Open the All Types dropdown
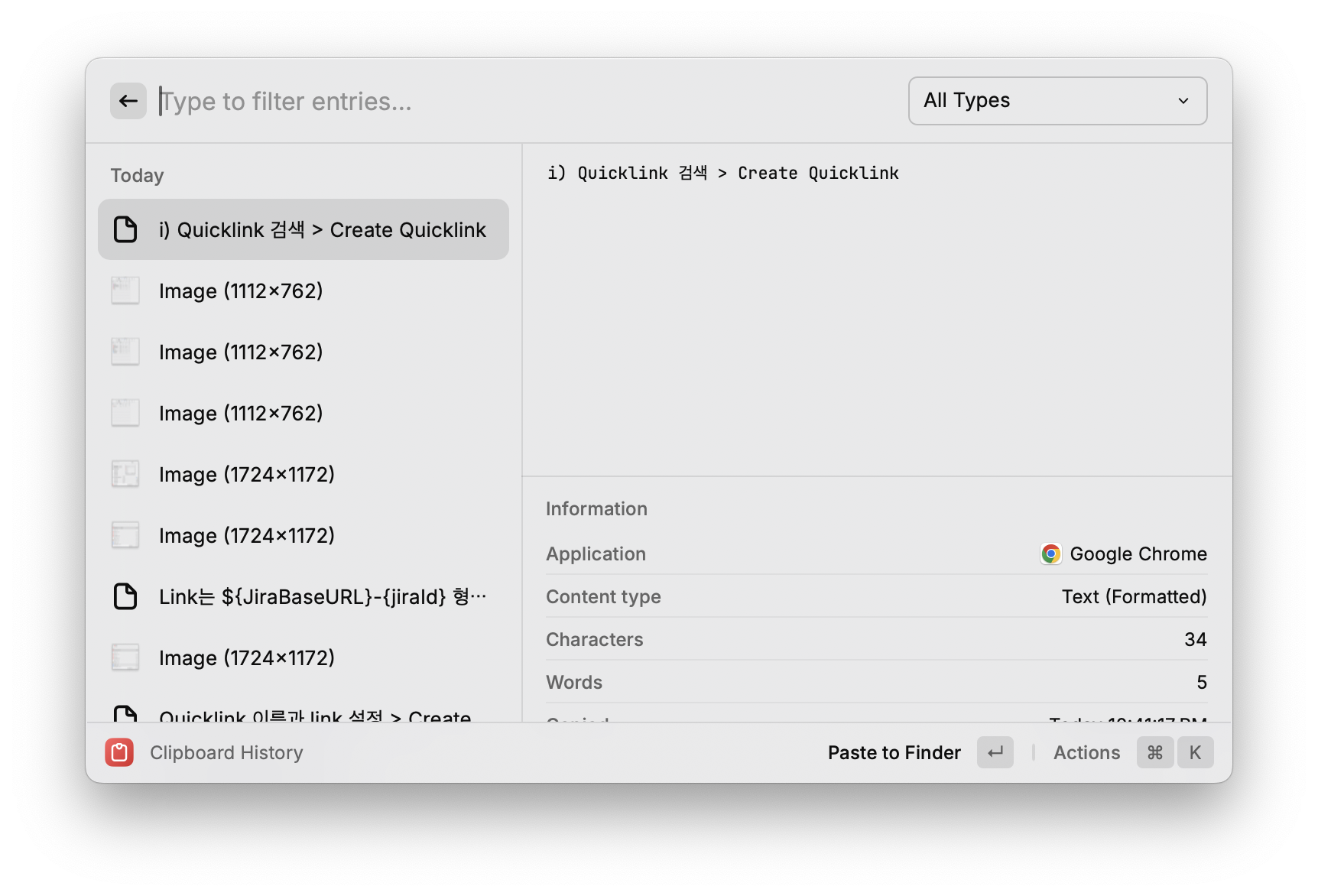This screenshot has height=896, width=1318. click(x=1057, y=101)
